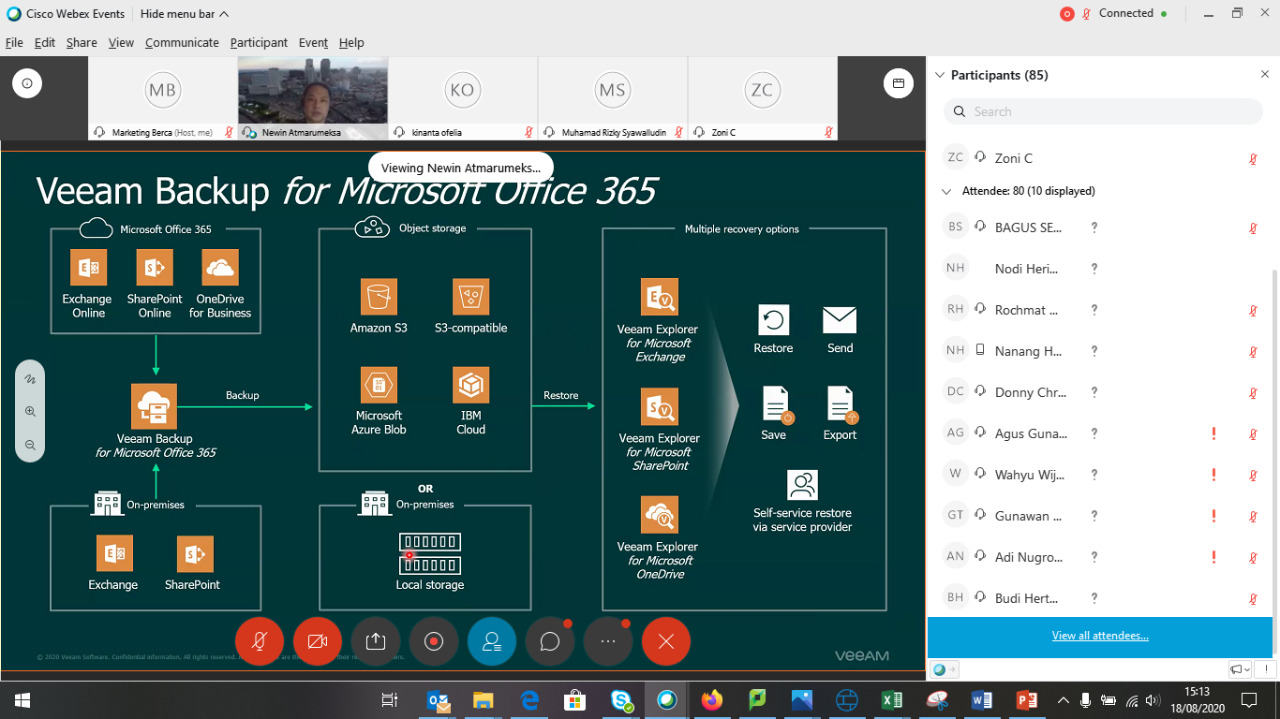Open the Windows notification center
Screen dimensions: 1280x719
1249,700
